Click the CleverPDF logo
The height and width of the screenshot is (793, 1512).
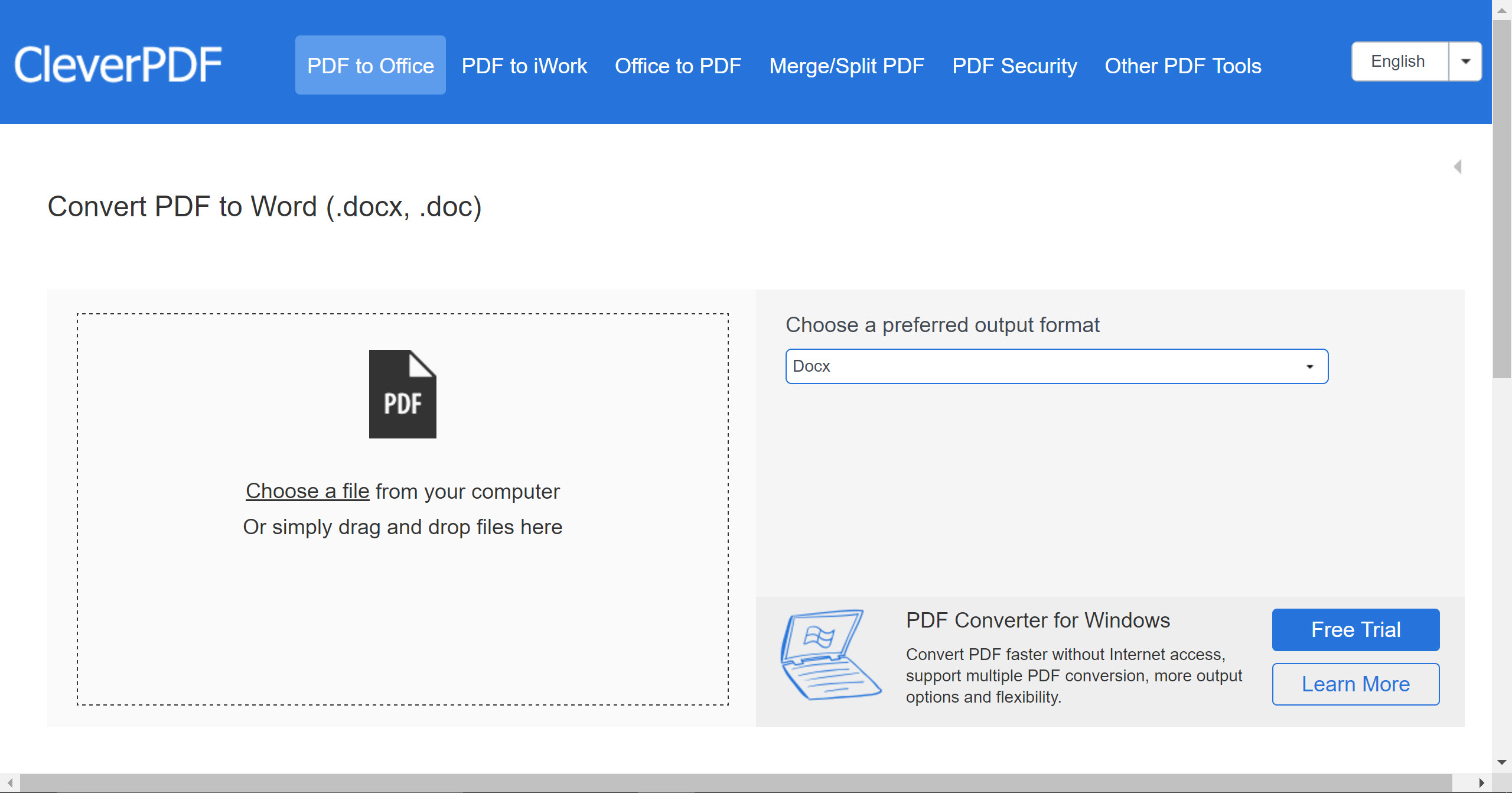[118, 64]
